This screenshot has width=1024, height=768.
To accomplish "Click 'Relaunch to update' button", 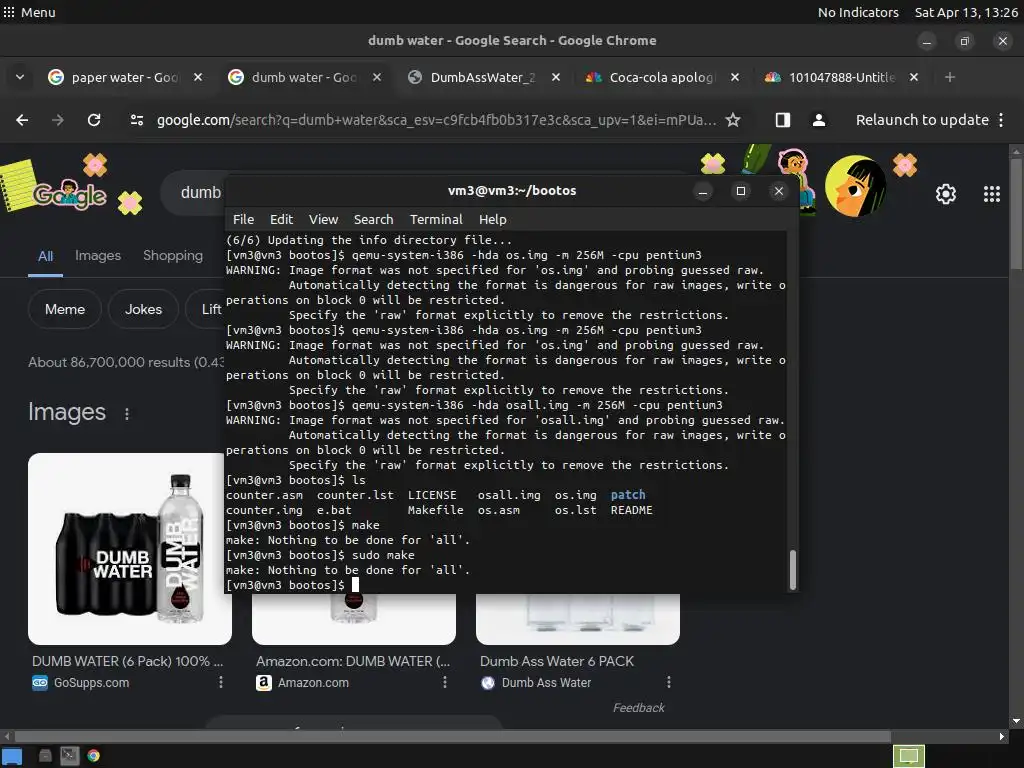I will 922,120.
